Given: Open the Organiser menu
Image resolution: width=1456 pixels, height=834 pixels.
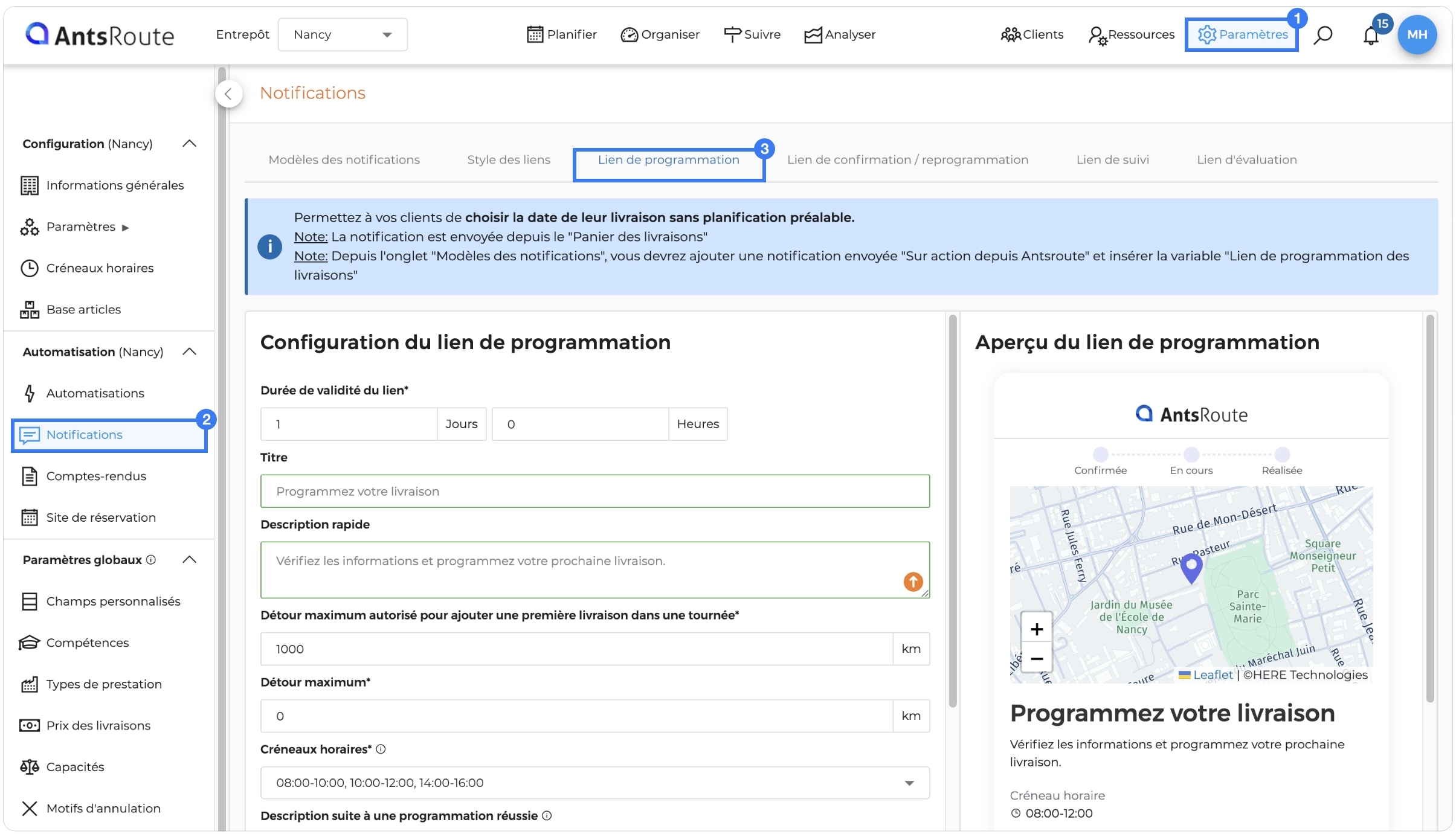Looking at the screenshot, I should click(660, 34).
